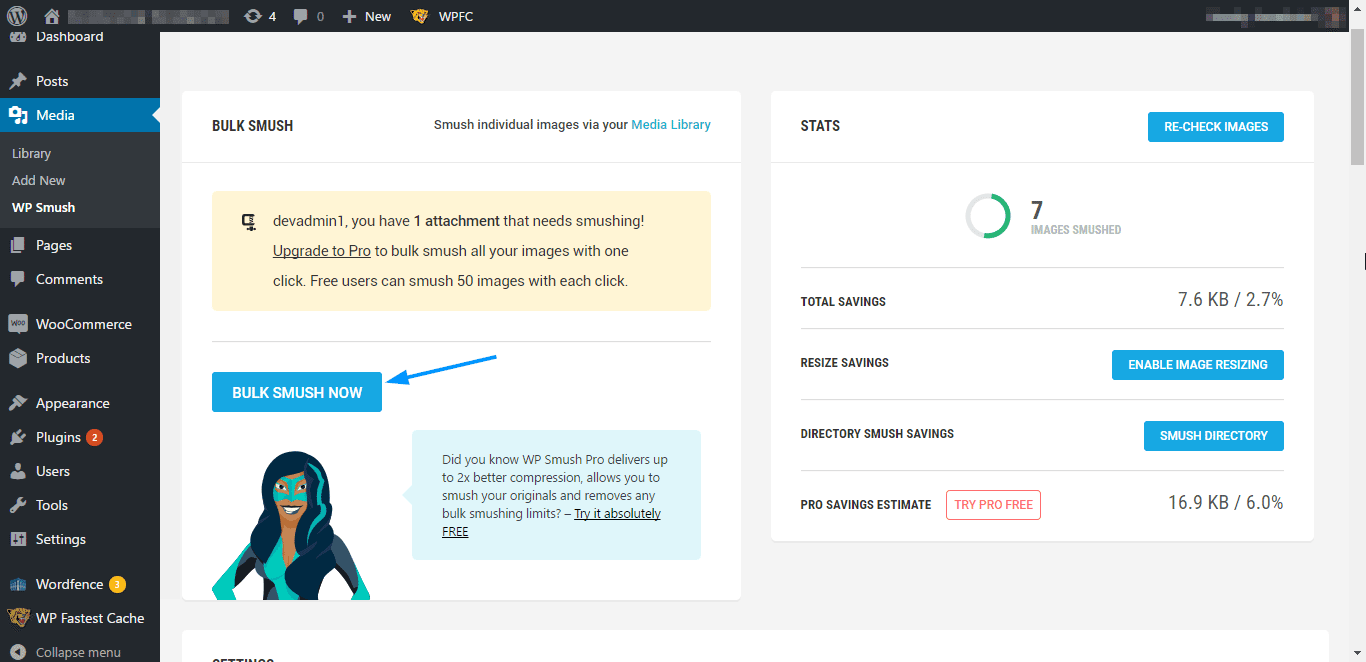Open comments bubble icon in admin bar
Screen dimensions: 1366x662
coord(301,17)
